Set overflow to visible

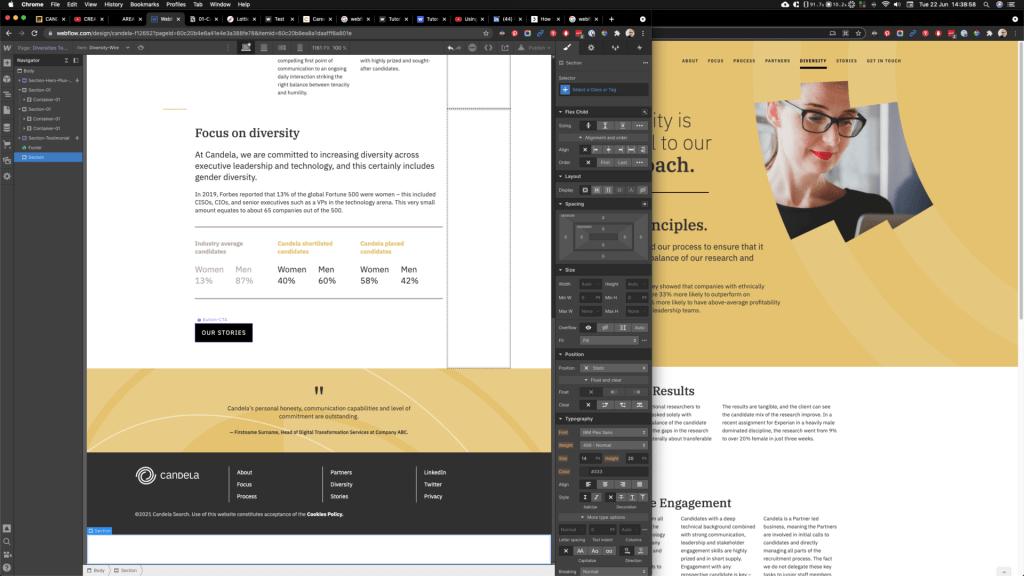tap(588, 327)
